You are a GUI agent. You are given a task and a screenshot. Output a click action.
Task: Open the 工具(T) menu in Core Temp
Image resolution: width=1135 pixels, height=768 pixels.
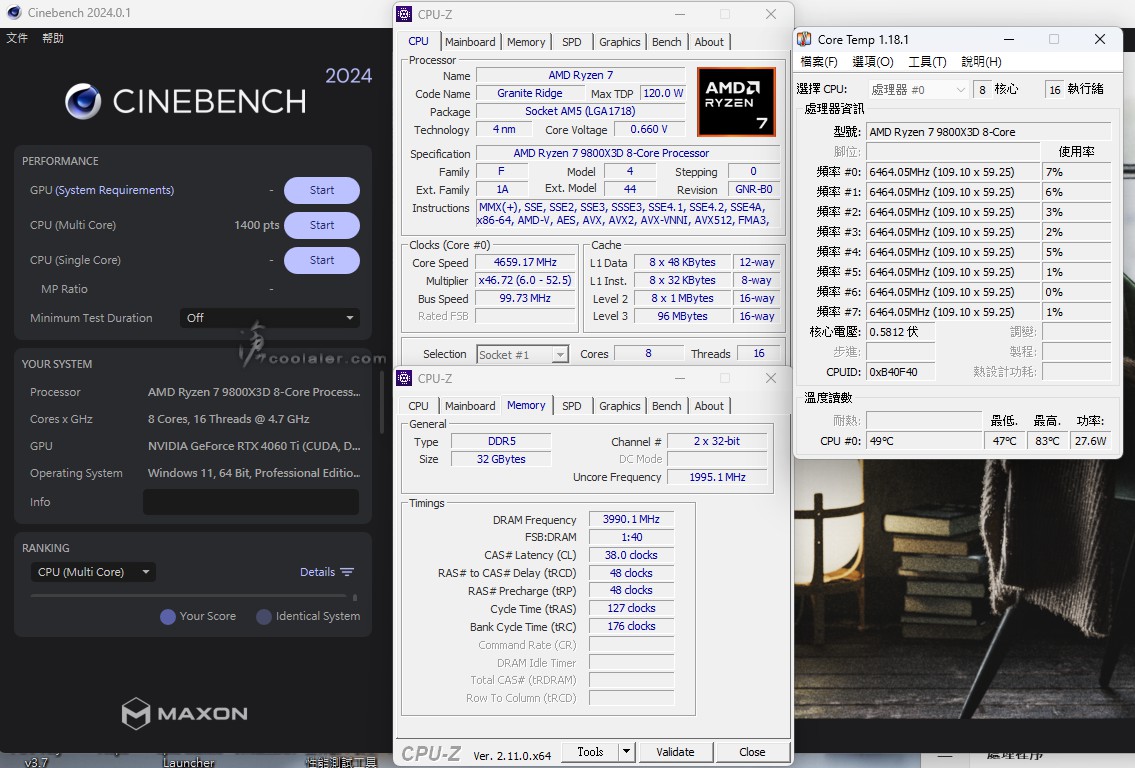(927, 62)
